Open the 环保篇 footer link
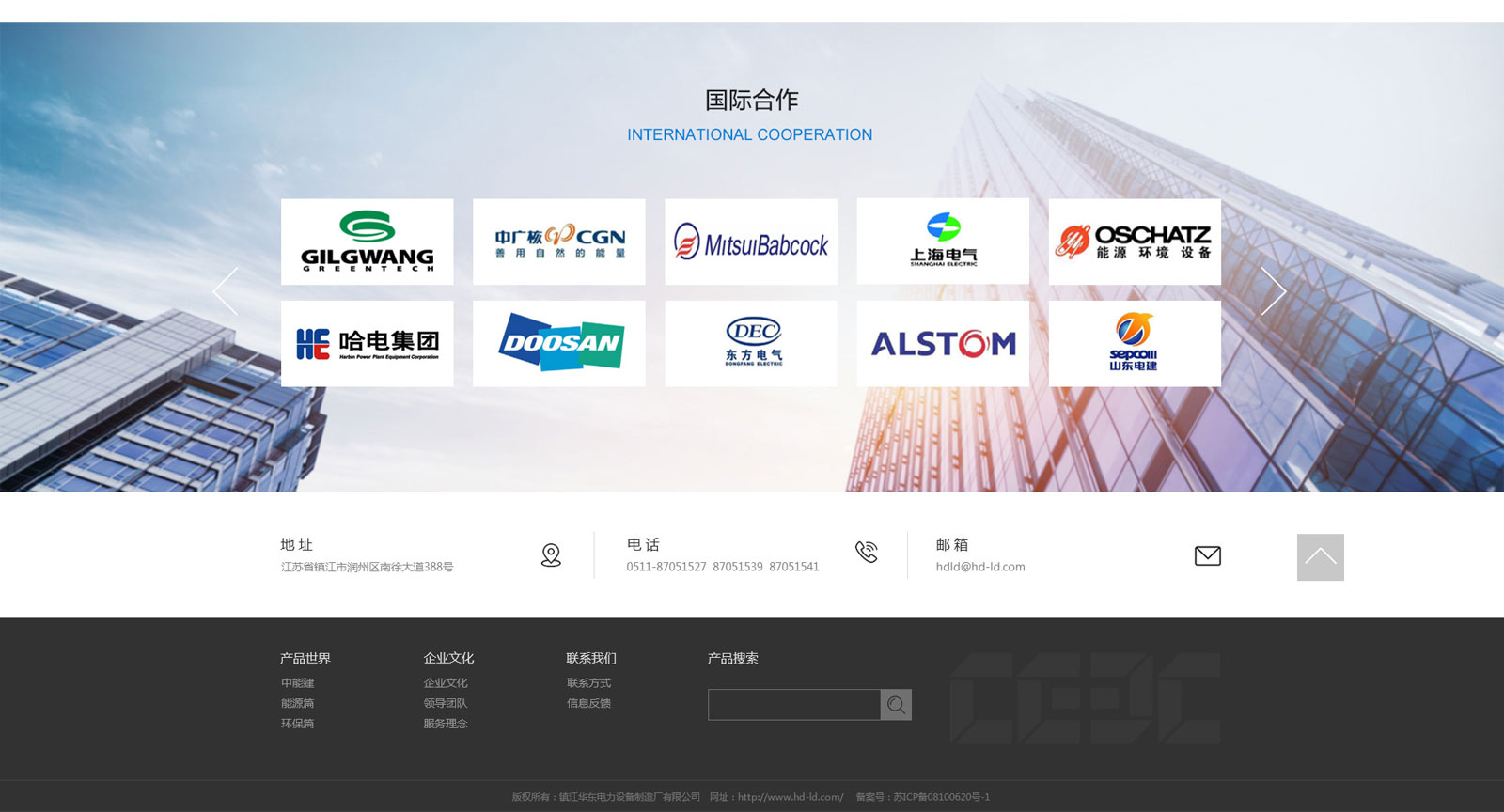The height and width of the screenshot is (812, 1504). click(x=298, y=724)
